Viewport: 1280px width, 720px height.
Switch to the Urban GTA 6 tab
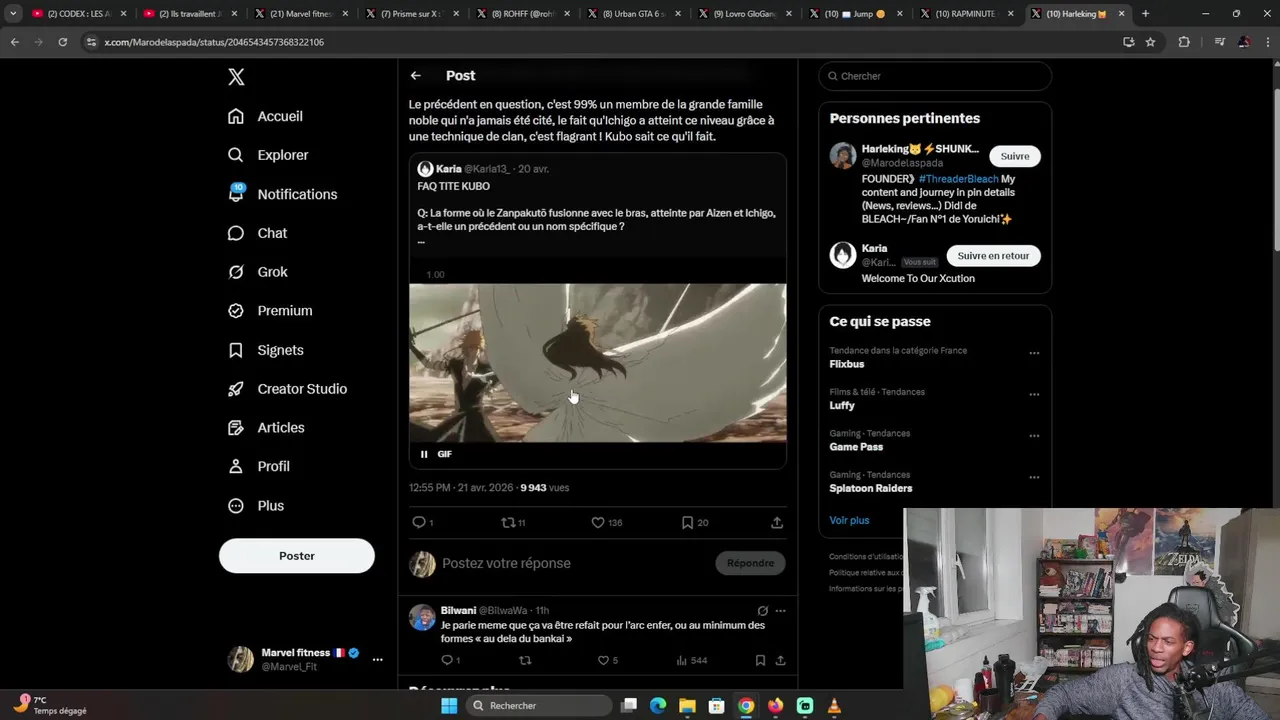[633, 14]
